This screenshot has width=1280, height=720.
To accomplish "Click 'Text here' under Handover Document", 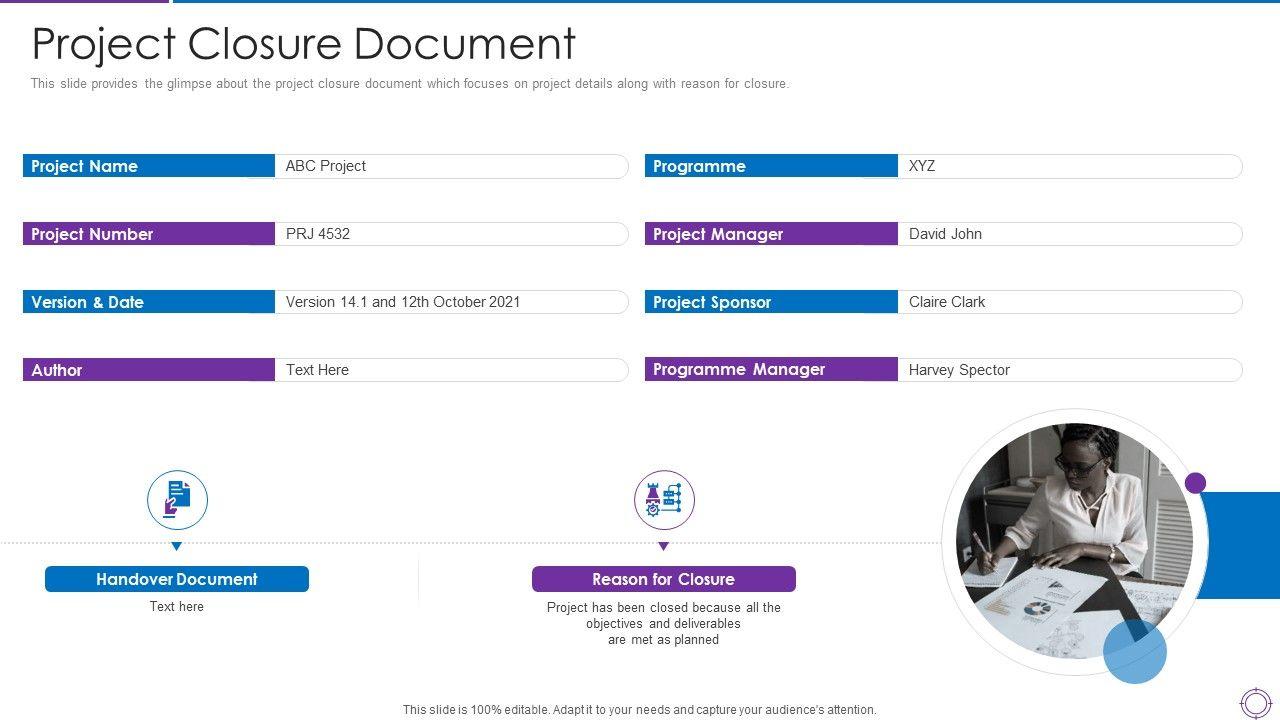I will (177, 607).
